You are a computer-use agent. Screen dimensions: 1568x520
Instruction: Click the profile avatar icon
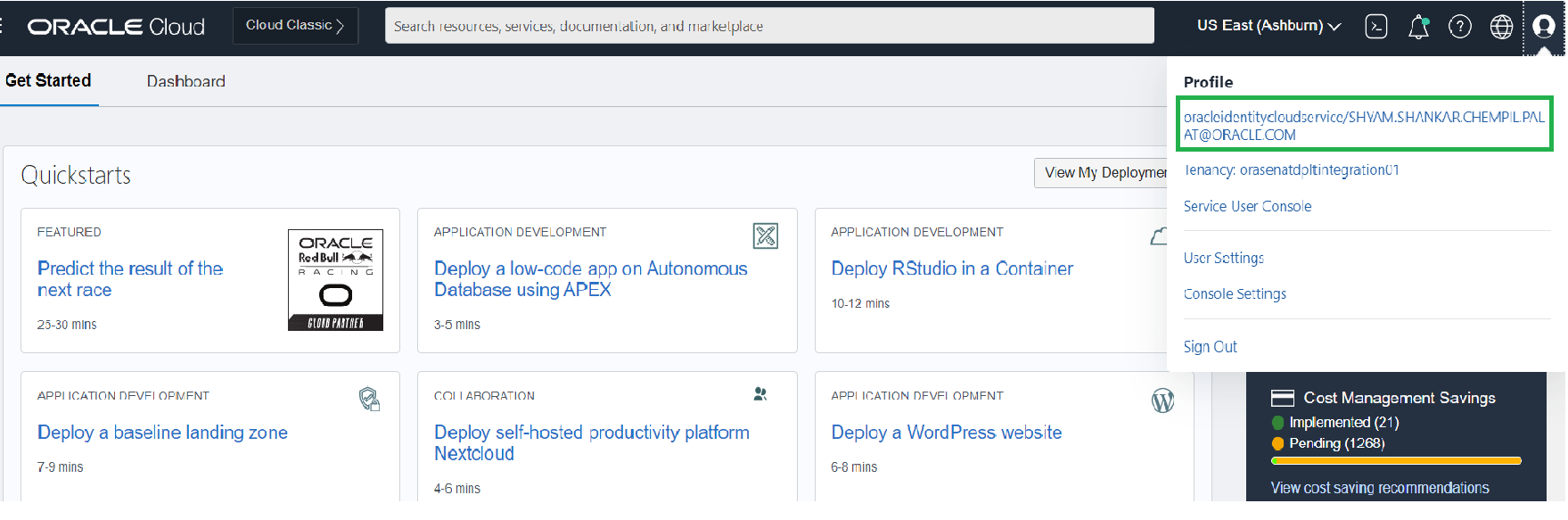pyautogui.click(x=1544, y=27)
